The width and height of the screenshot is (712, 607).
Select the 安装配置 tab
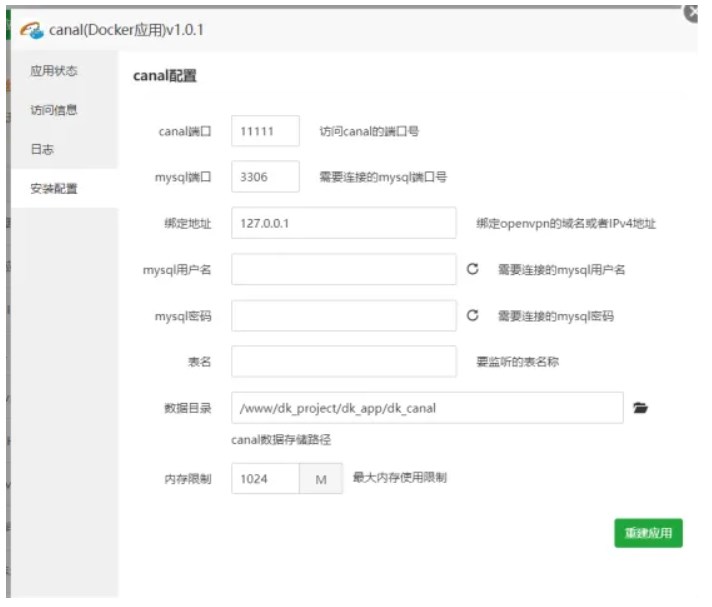(54, 188)
